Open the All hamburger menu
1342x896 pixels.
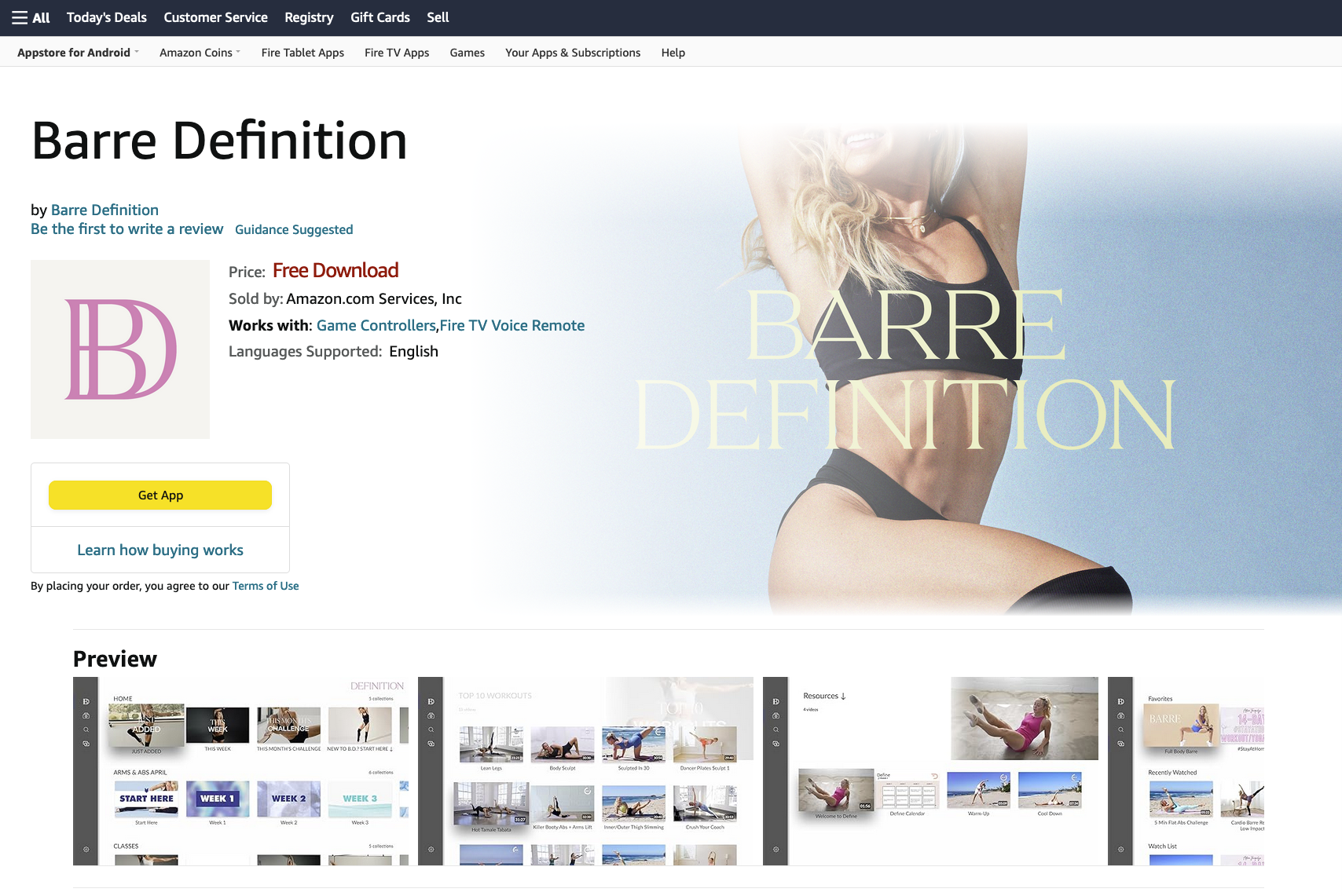click(31, 17)
